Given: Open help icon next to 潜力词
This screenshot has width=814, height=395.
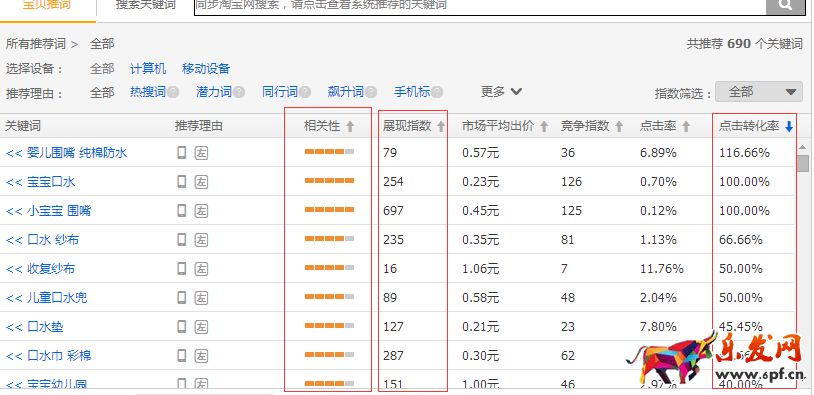Looking at the screenshot, I should pyautogui.click(x=239, y=92).
